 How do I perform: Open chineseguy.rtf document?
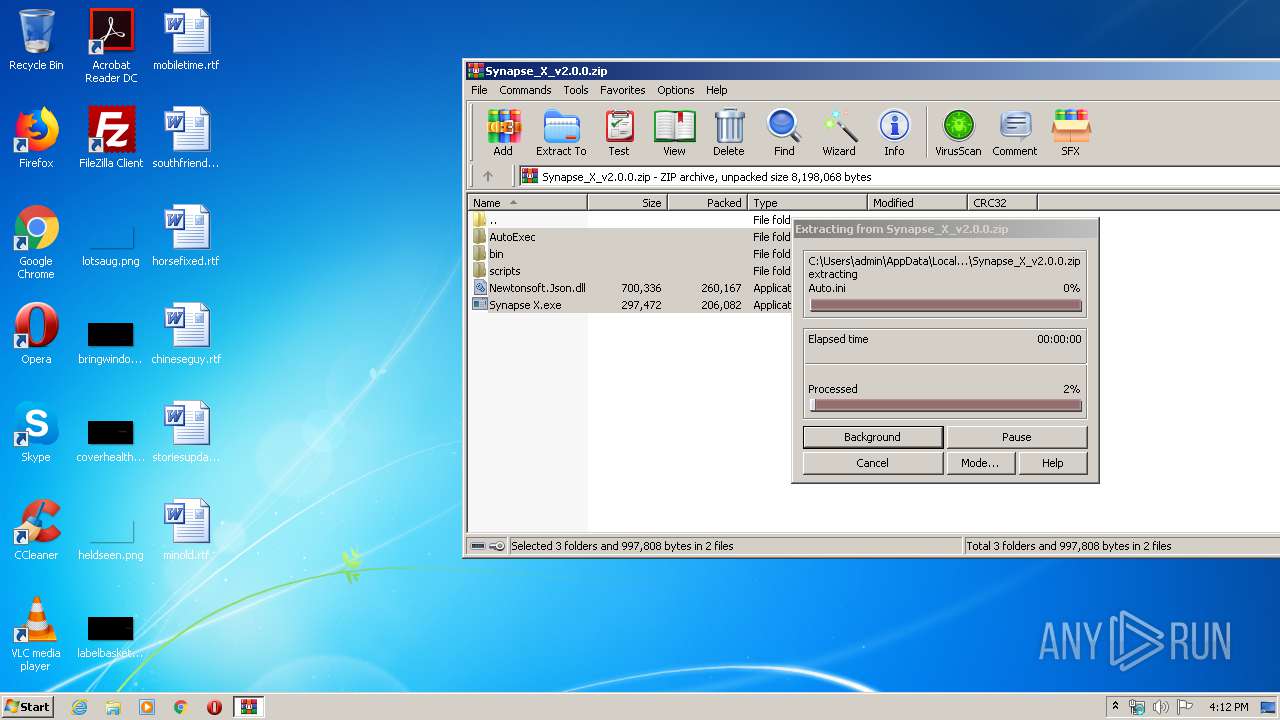[186, 334]
